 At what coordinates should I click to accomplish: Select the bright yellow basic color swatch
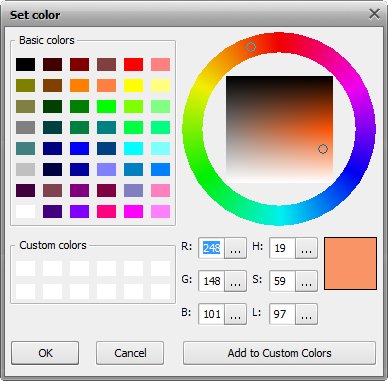tap(133, 85)
